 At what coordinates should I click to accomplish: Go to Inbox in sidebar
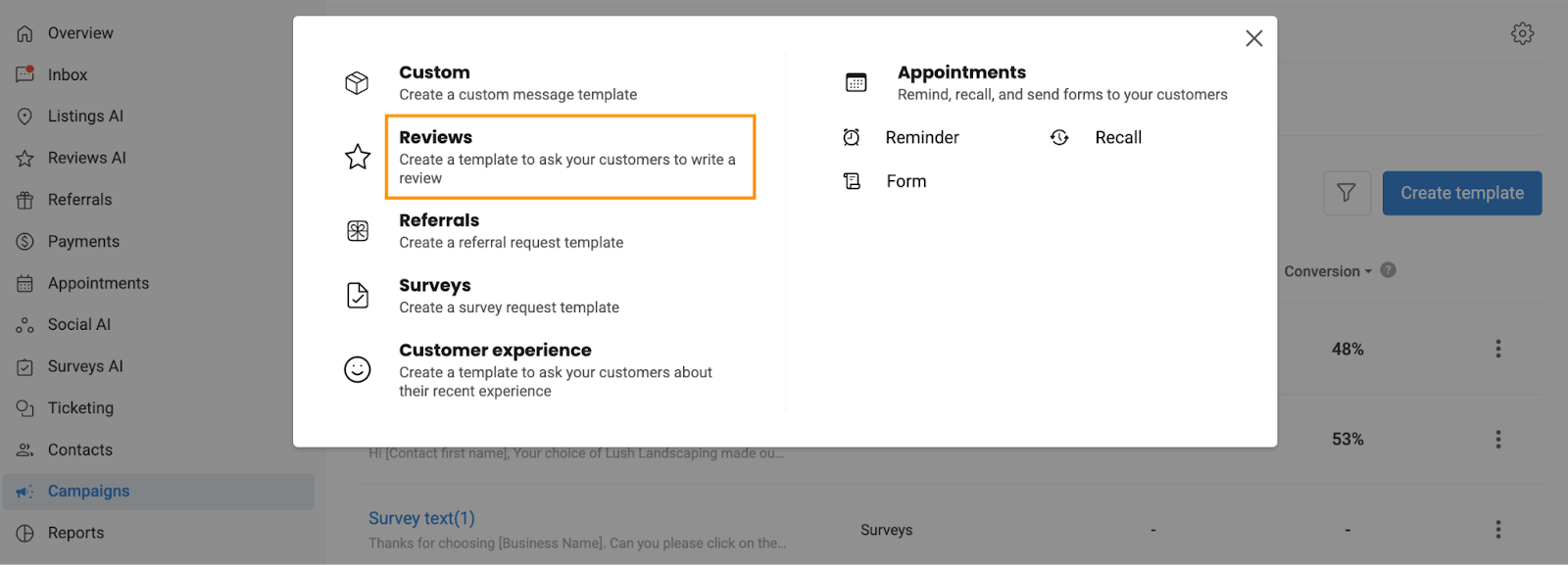[x=68, y=74]
